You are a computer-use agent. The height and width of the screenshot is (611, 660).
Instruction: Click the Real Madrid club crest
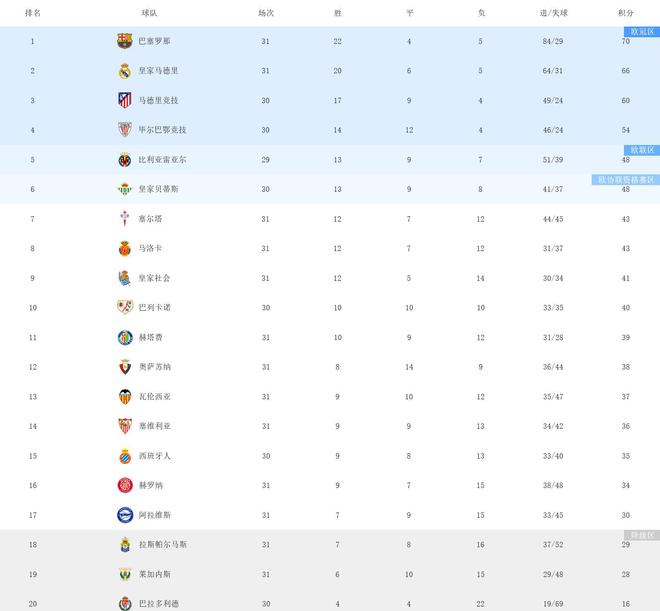point(124,71)
